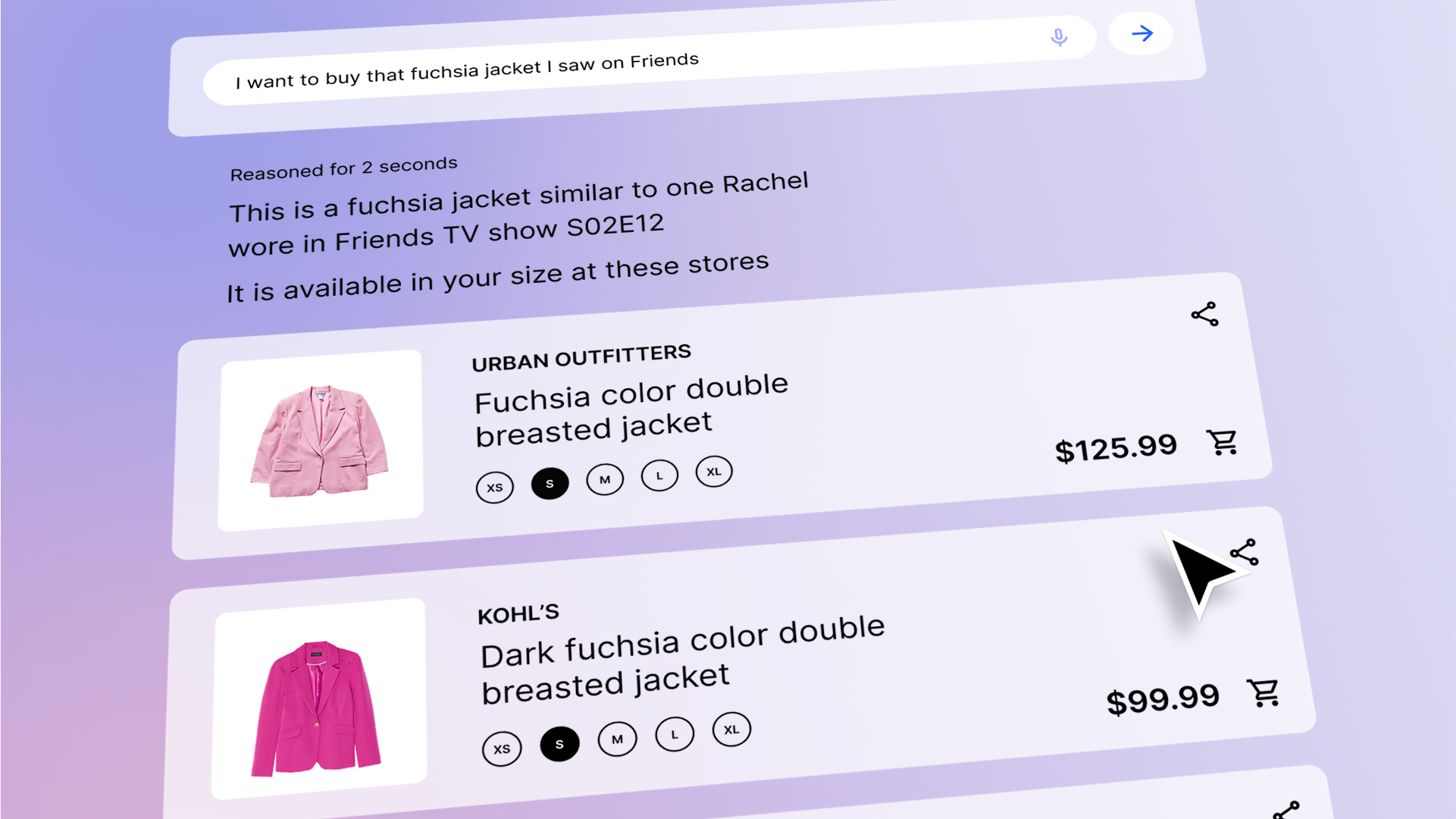Select size M for the Urban Outfitters jacket
The height and width of the screenshot is (819, 1456).
(x=604, y=479)
